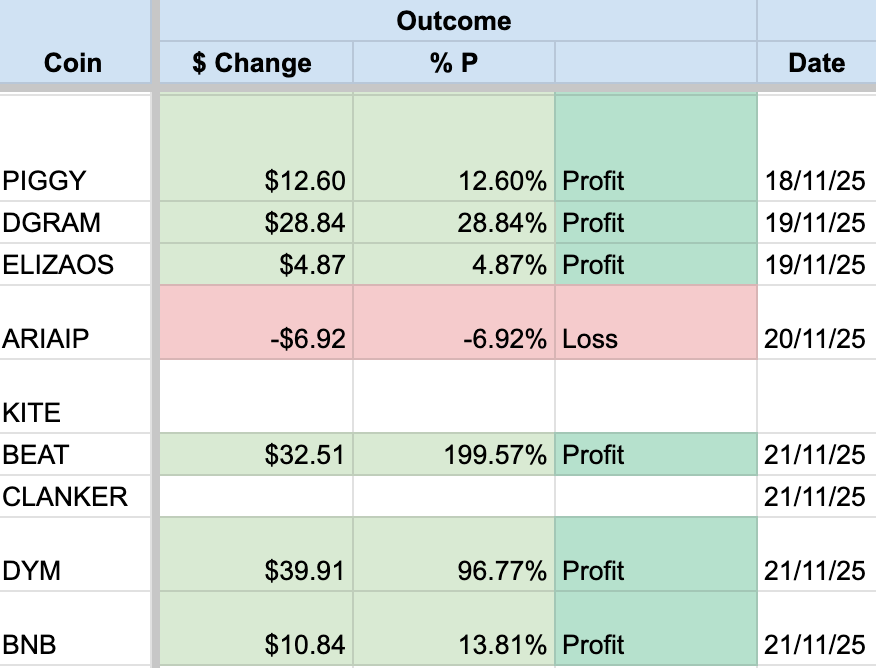Click the % P header cell

(454, 62)
